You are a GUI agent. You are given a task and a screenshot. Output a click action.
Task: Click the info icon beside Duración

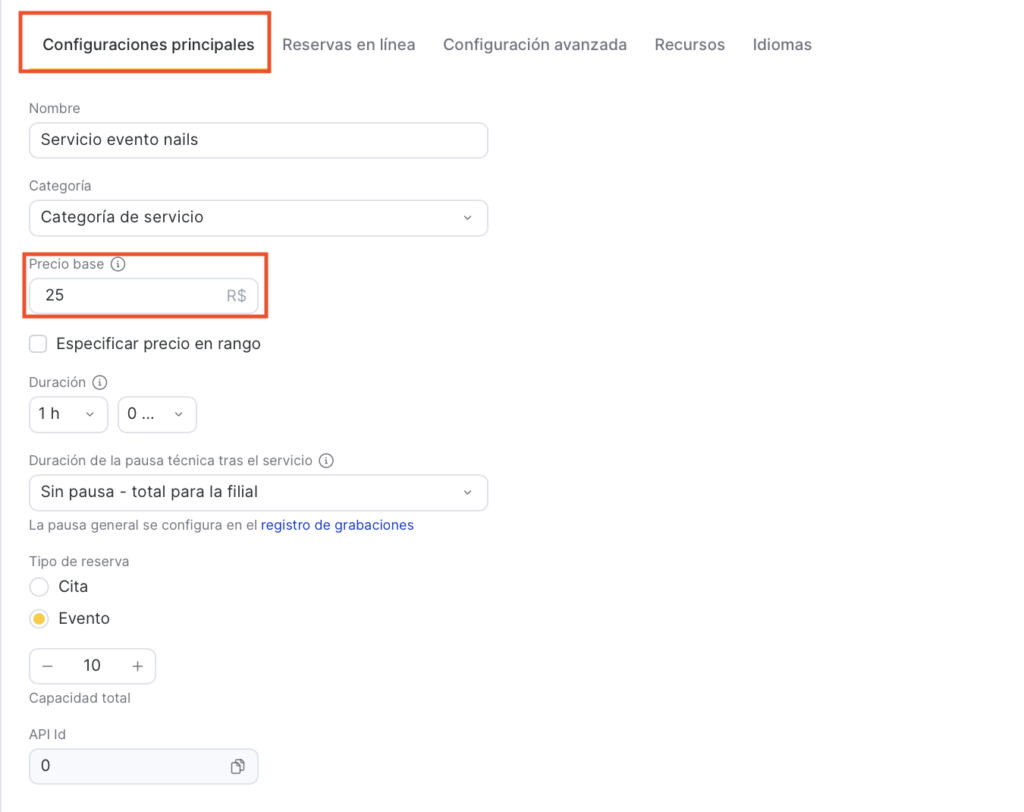coord(99,383)
